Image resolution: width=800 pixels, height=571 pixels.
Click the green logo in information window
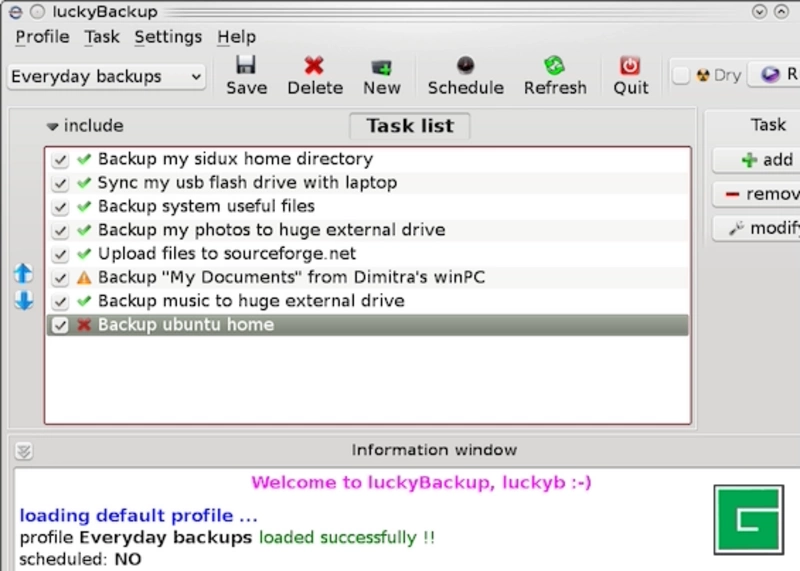coord(746,519)
